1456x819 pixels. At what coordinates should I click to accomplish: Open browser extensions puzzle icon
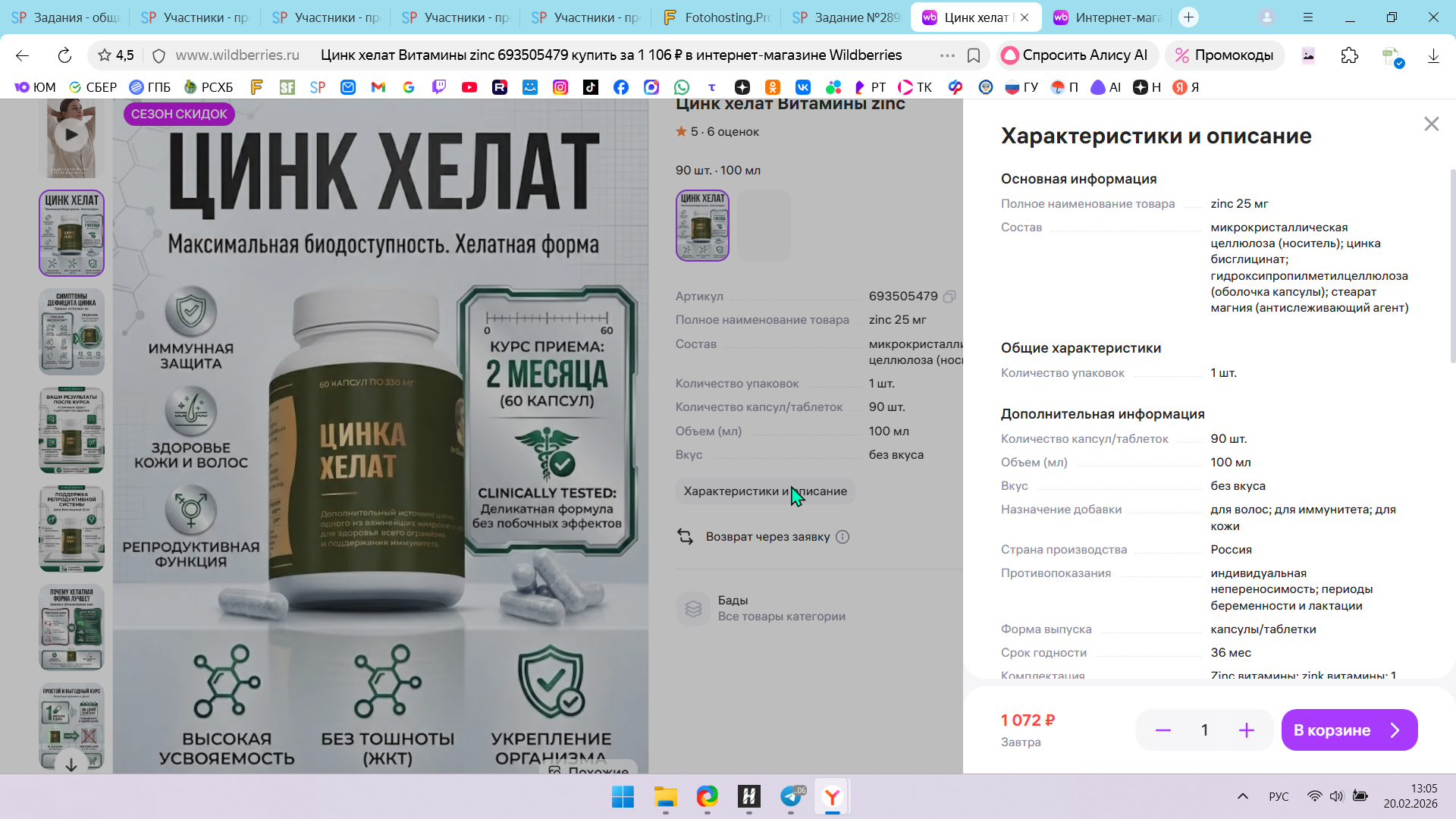[x=1349, y=55]
